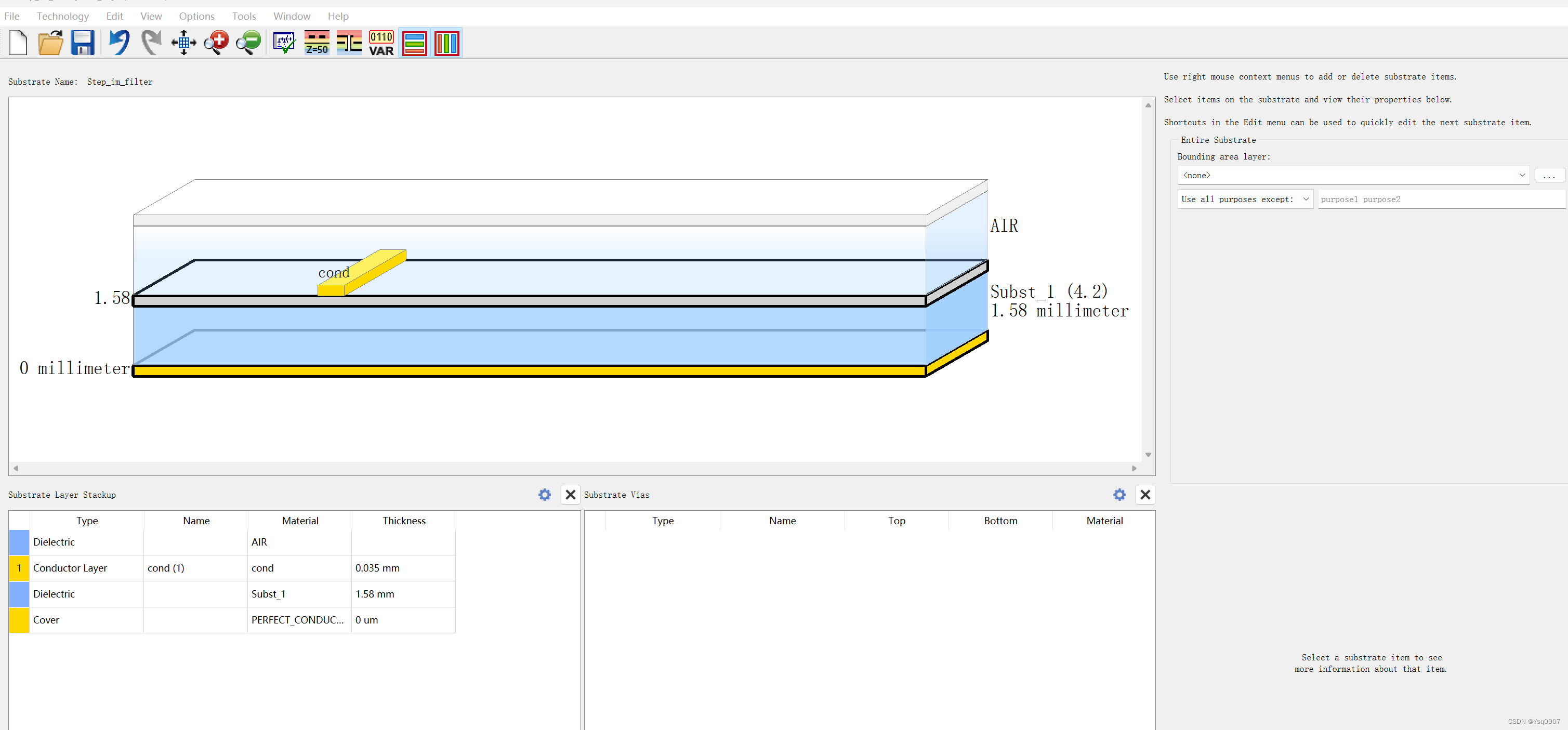1568x730 pixels.
Task: Open the Technology menu
Action: [x=62, y=17]
